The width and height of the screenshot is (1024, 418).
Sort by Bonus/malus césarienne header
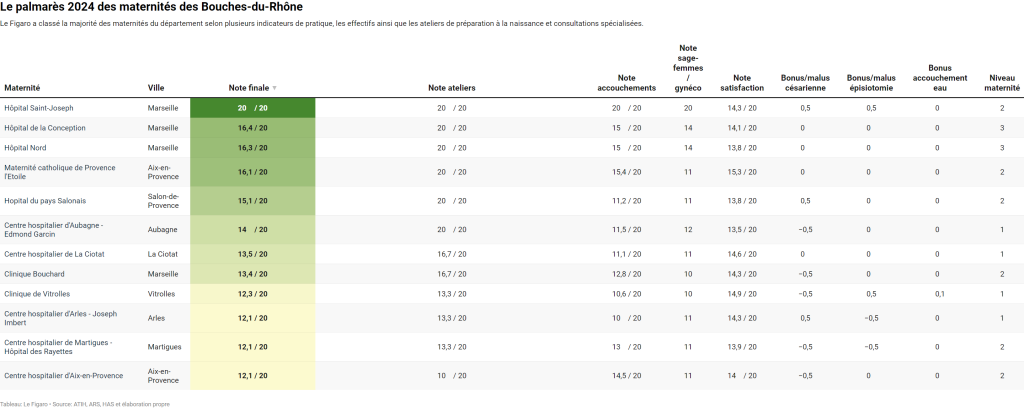[805, 83]
